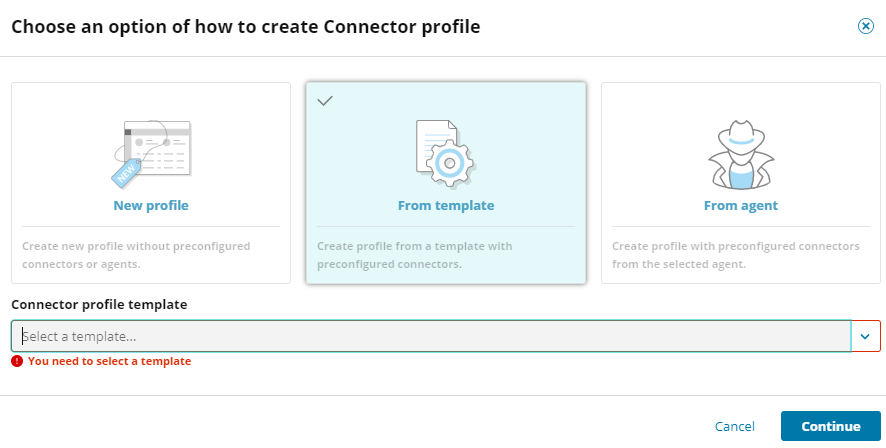Select the From agent option title
886x448 pixels.
pos(740,206)
